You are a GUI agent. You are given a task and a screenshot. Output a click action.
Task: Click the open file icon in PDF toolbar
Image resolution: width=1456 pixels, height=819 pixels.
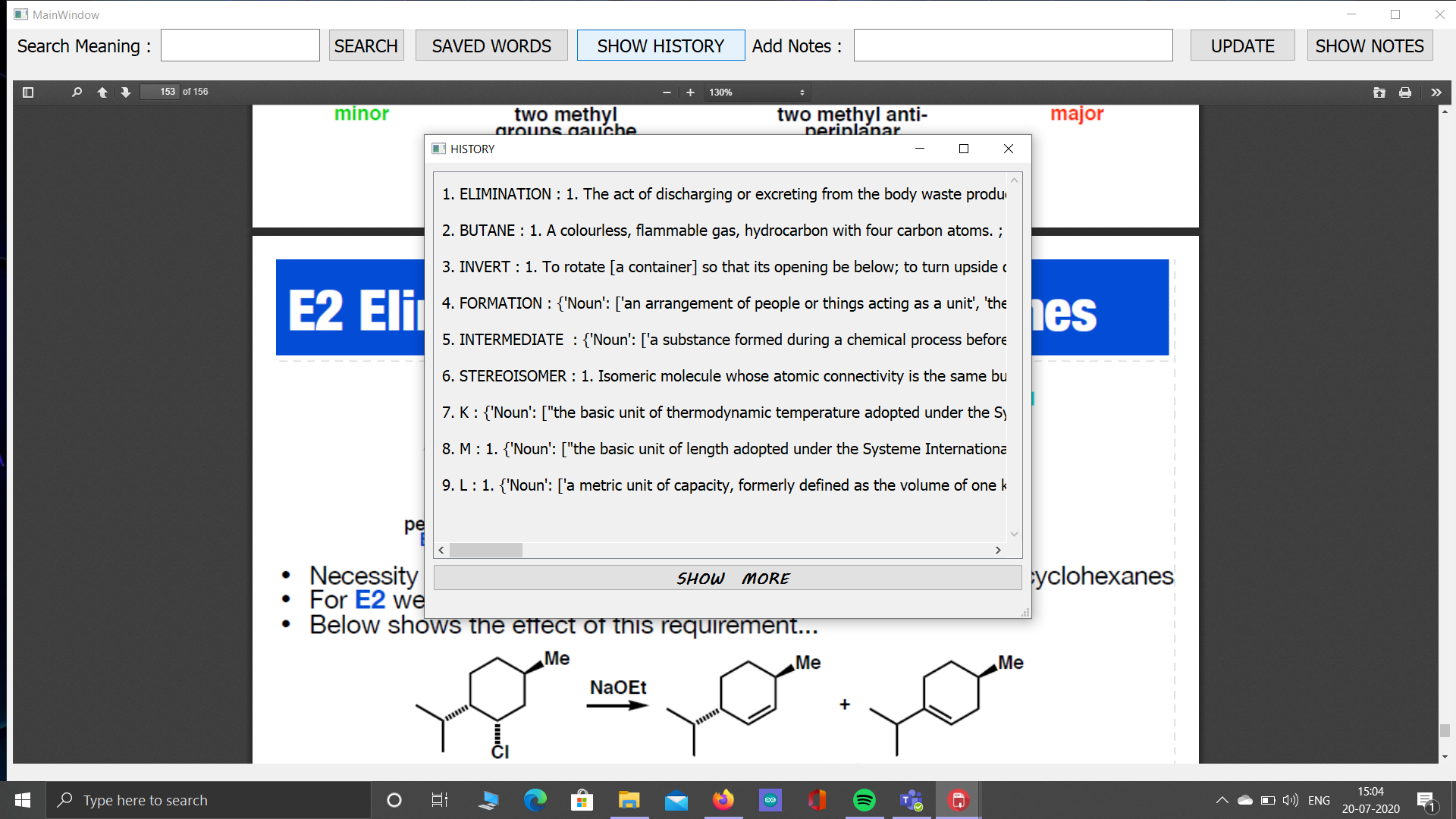click(1379, 92)
